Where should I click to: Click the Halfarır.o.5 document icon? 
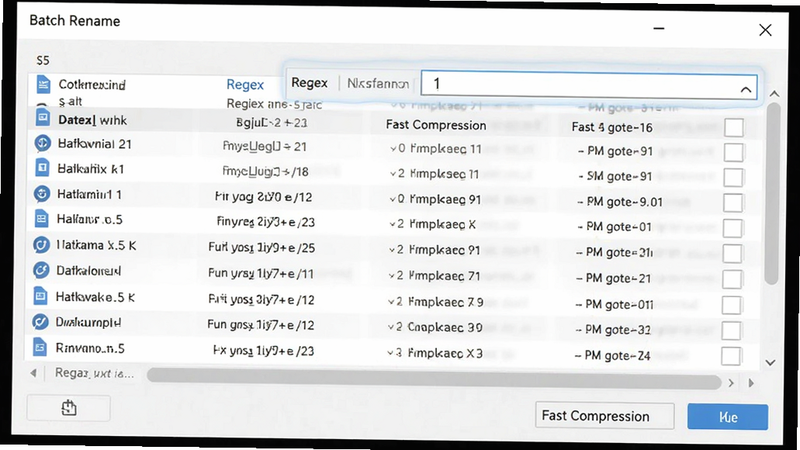pos(41,219)
